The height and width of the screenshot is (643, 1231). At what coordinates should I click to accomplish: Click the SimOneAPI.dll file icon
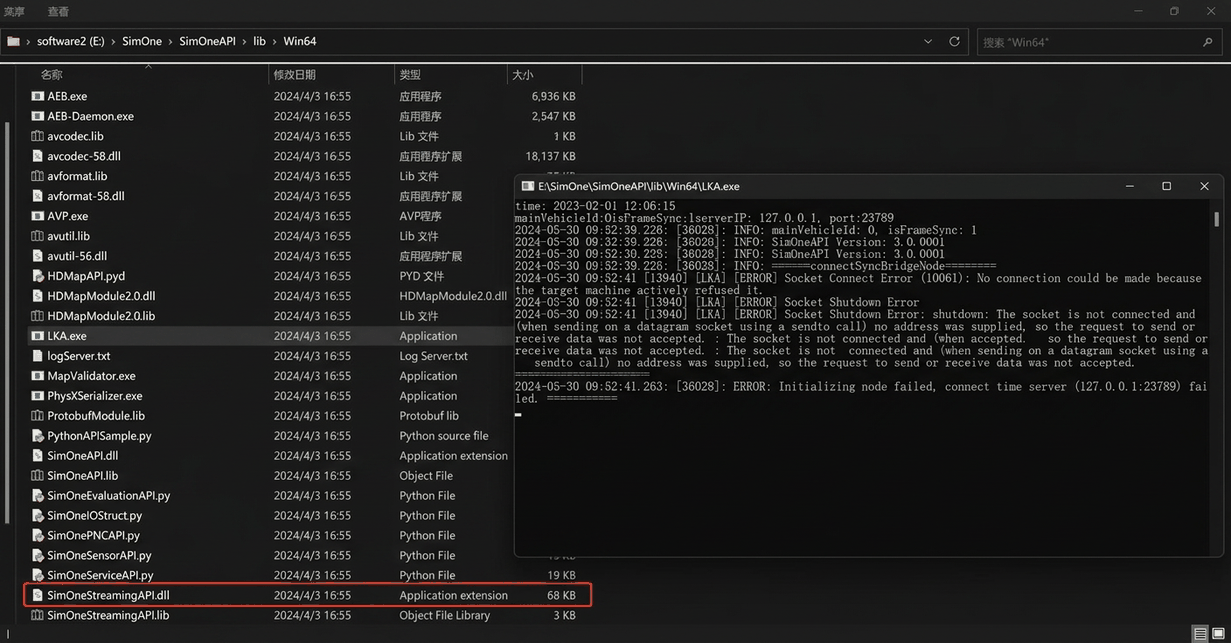[x=38, y=456]
